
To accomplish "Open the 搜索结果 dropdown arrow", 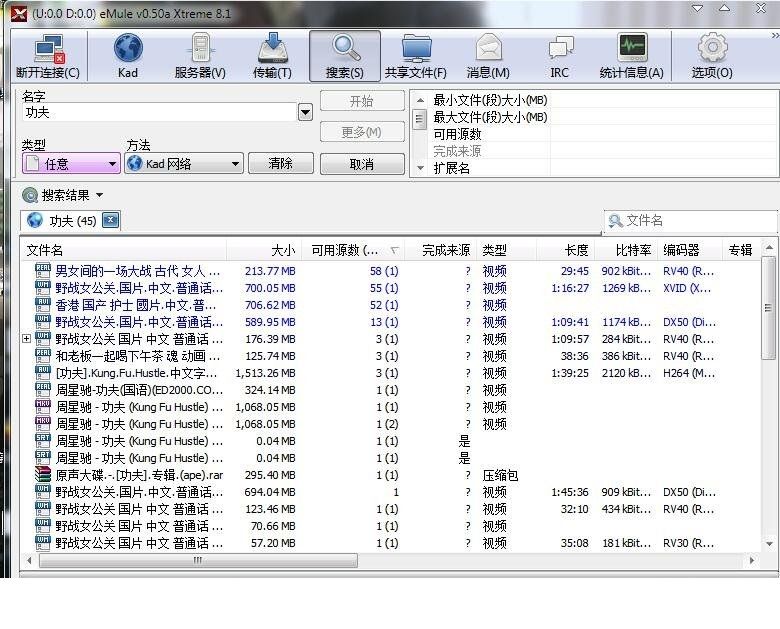I will [x=99, y=195].
